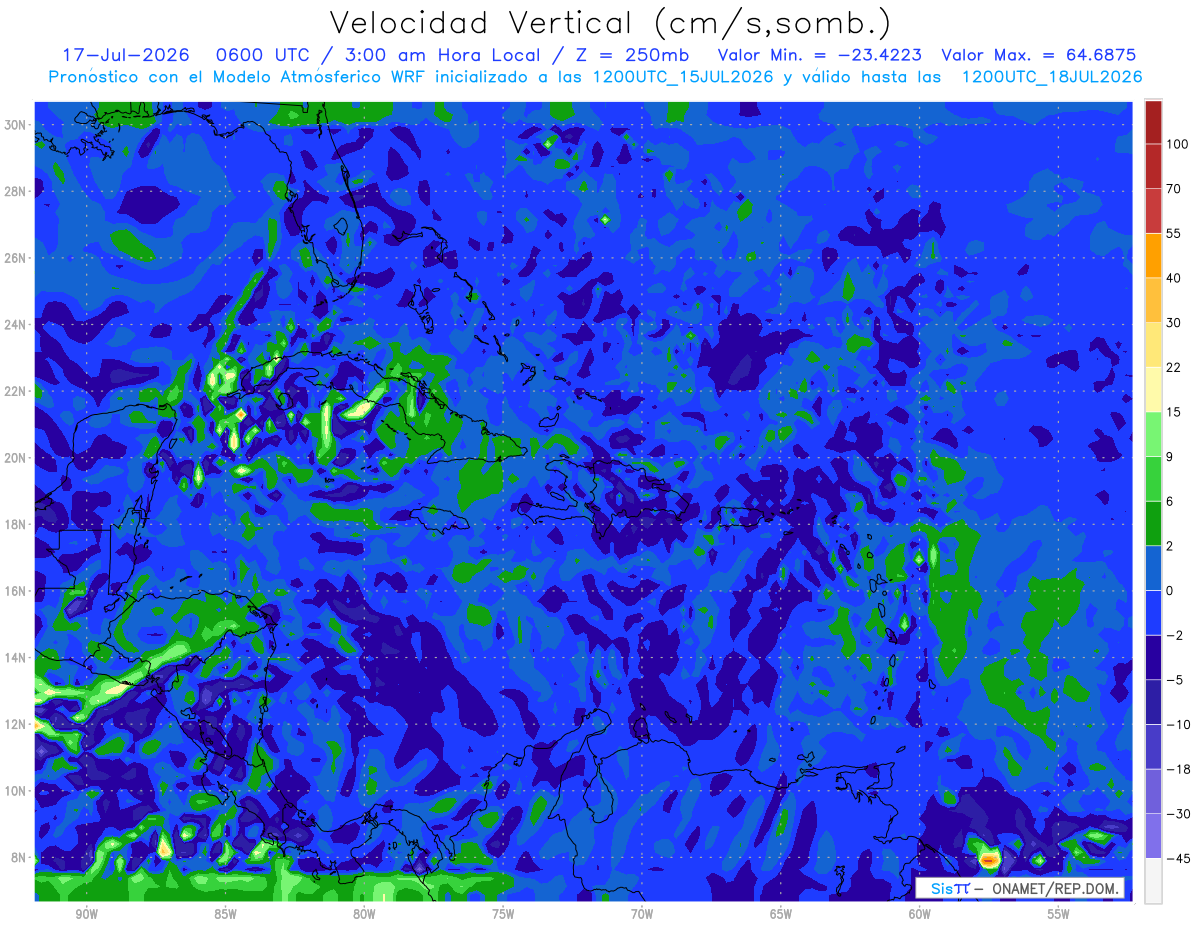Pick the green swatch between 6 and 9
Viewport: 1200px width, 927px height.
pyautogui.click(x=1153, y=478)
